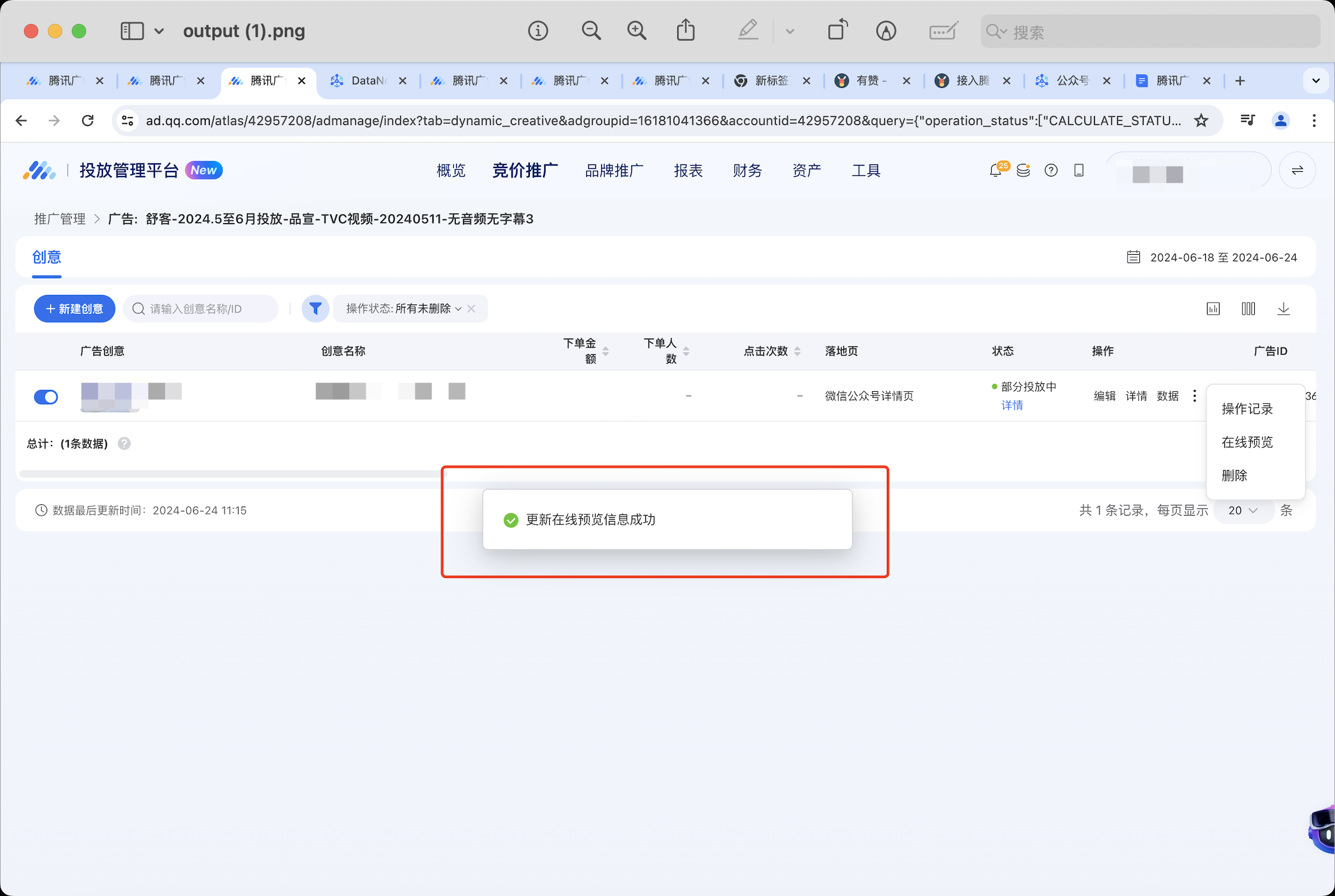The image size is (1335, 896).
Task: Click the horizontal table scrollbar
Action: 233,474
